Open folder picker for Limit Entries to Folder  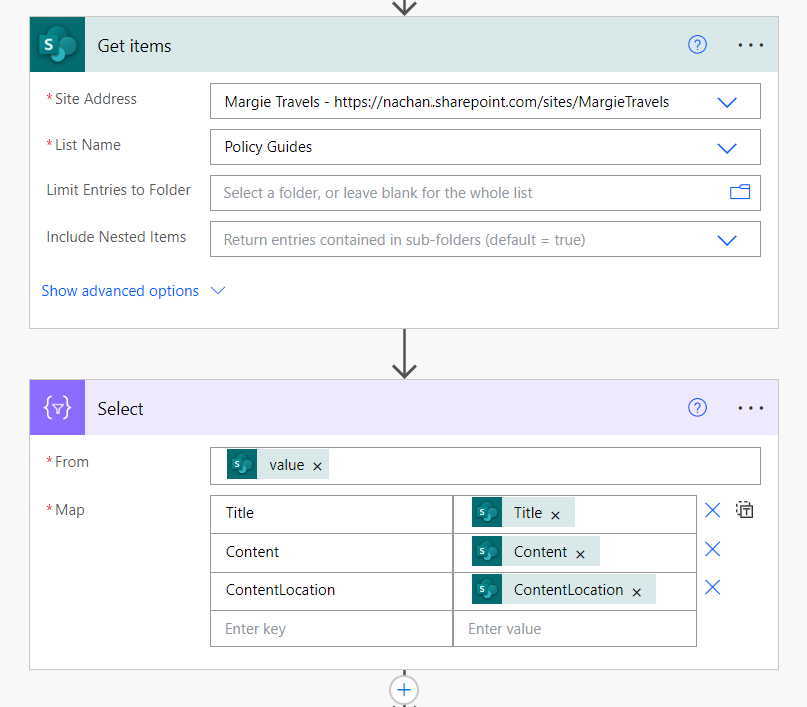(x=739, y=192)
